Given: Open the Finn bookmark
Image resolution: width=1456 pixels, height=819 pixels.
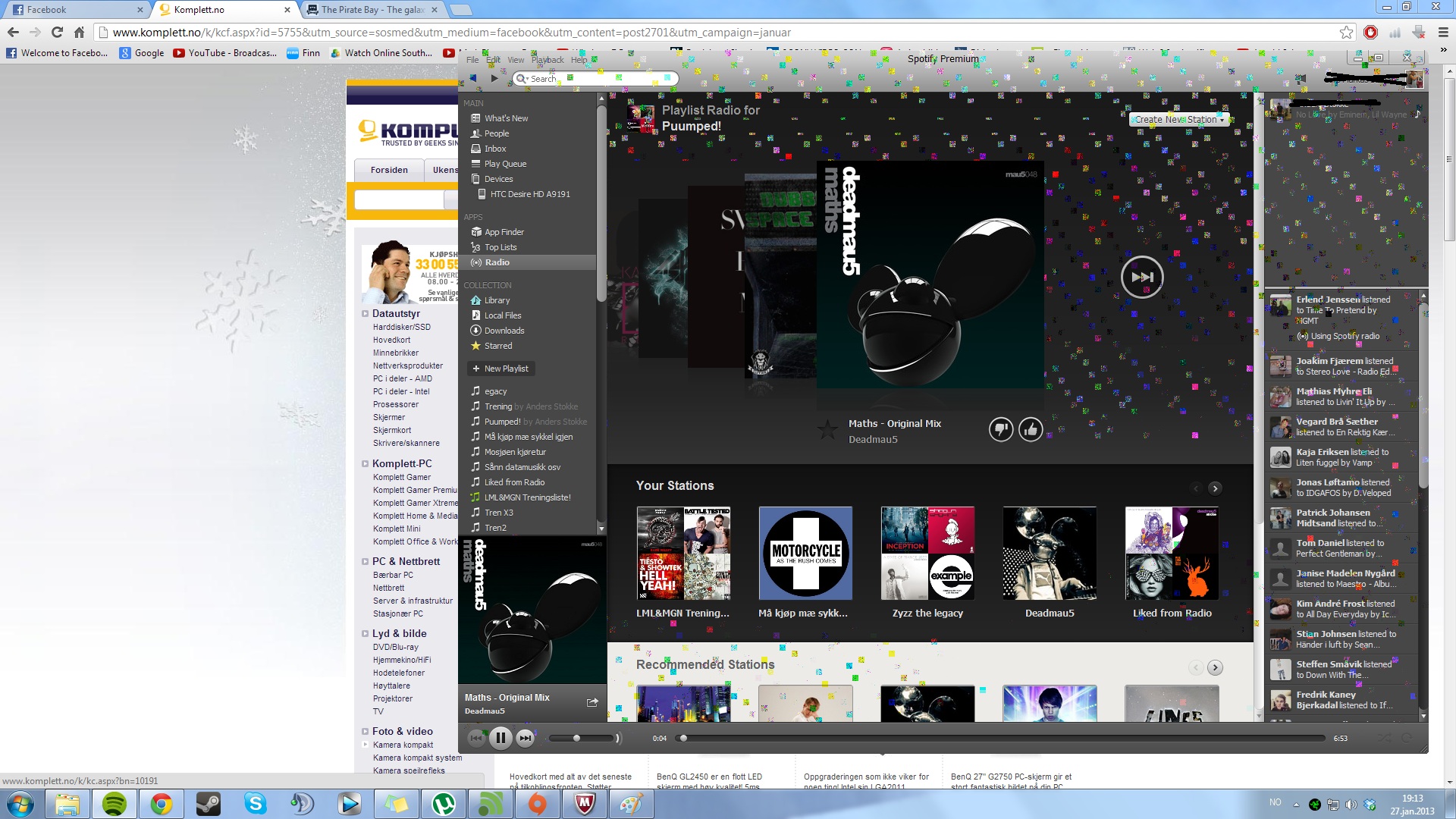Looking at the screenshot, I should [303, 53].
